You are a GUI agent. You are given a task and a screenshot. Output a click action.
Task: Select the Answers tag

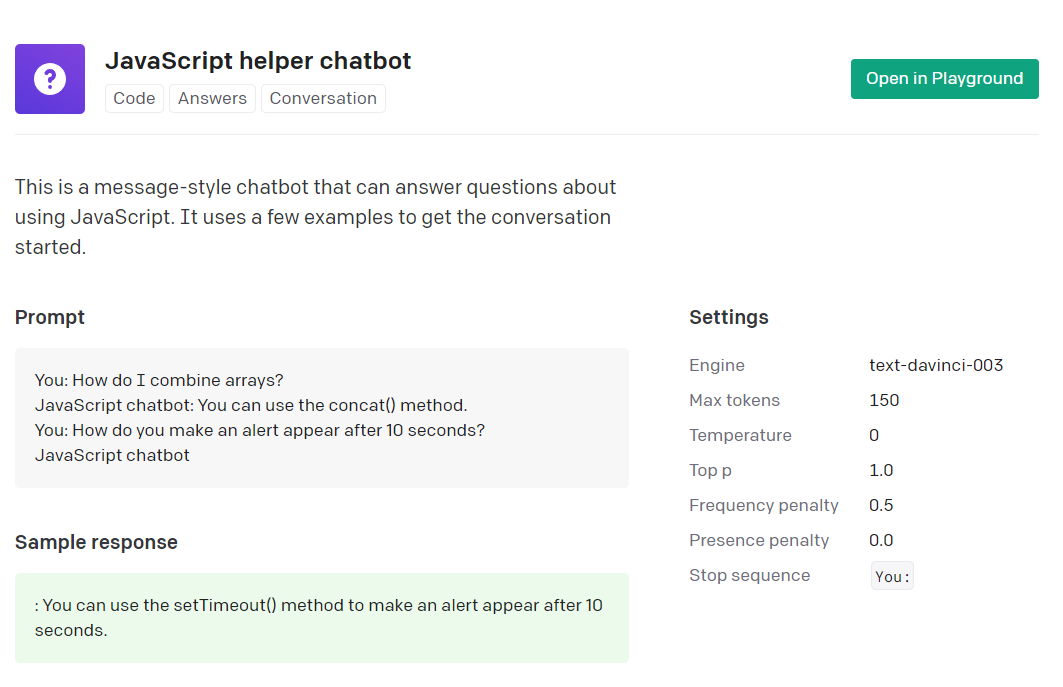click(212, 98)
